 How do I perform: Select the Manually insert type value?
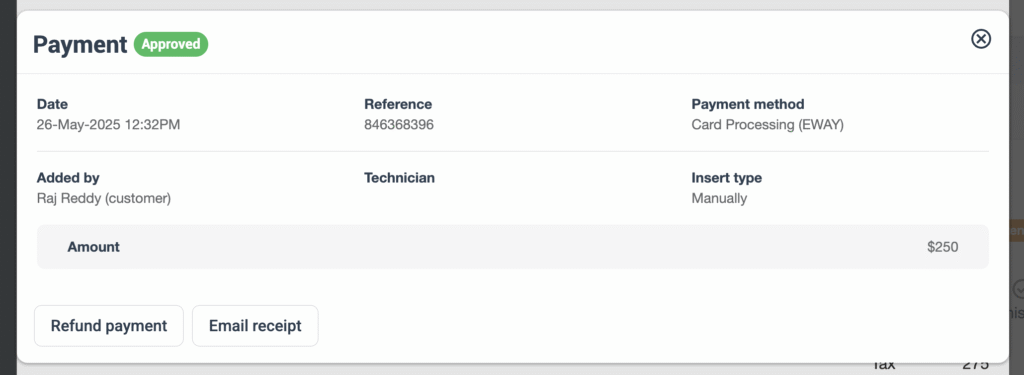pyautogui.click(x=719, y=198)
